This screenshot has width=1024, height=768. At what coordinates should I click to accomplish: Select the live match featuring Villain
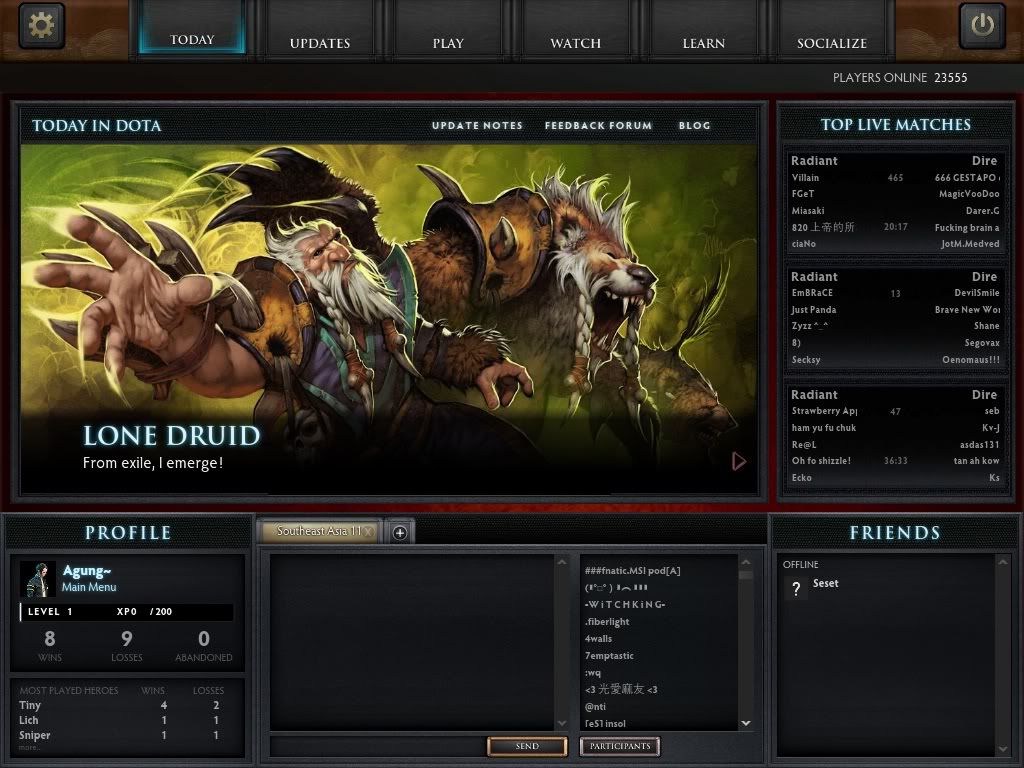[895, 202]
